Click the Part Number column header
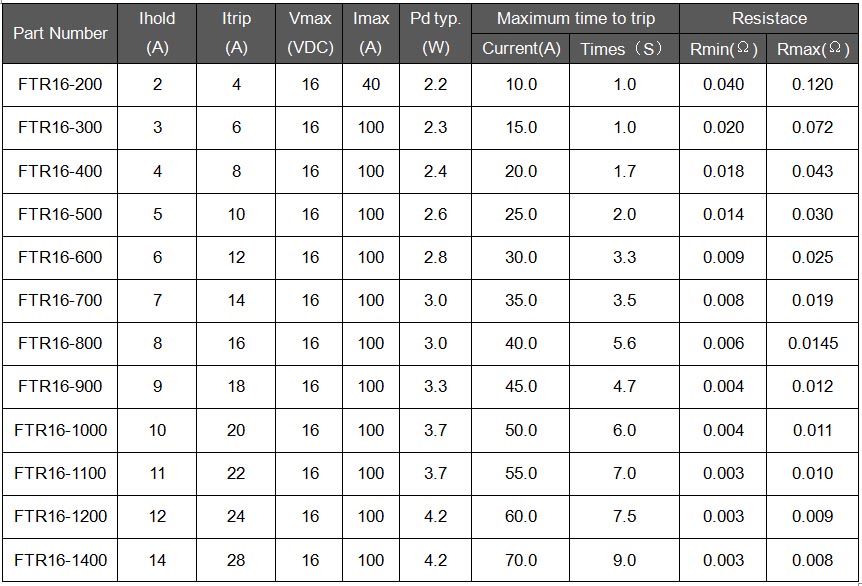This screenshot has height=586, width=862. pyautogui.click(x=60, y=33)
